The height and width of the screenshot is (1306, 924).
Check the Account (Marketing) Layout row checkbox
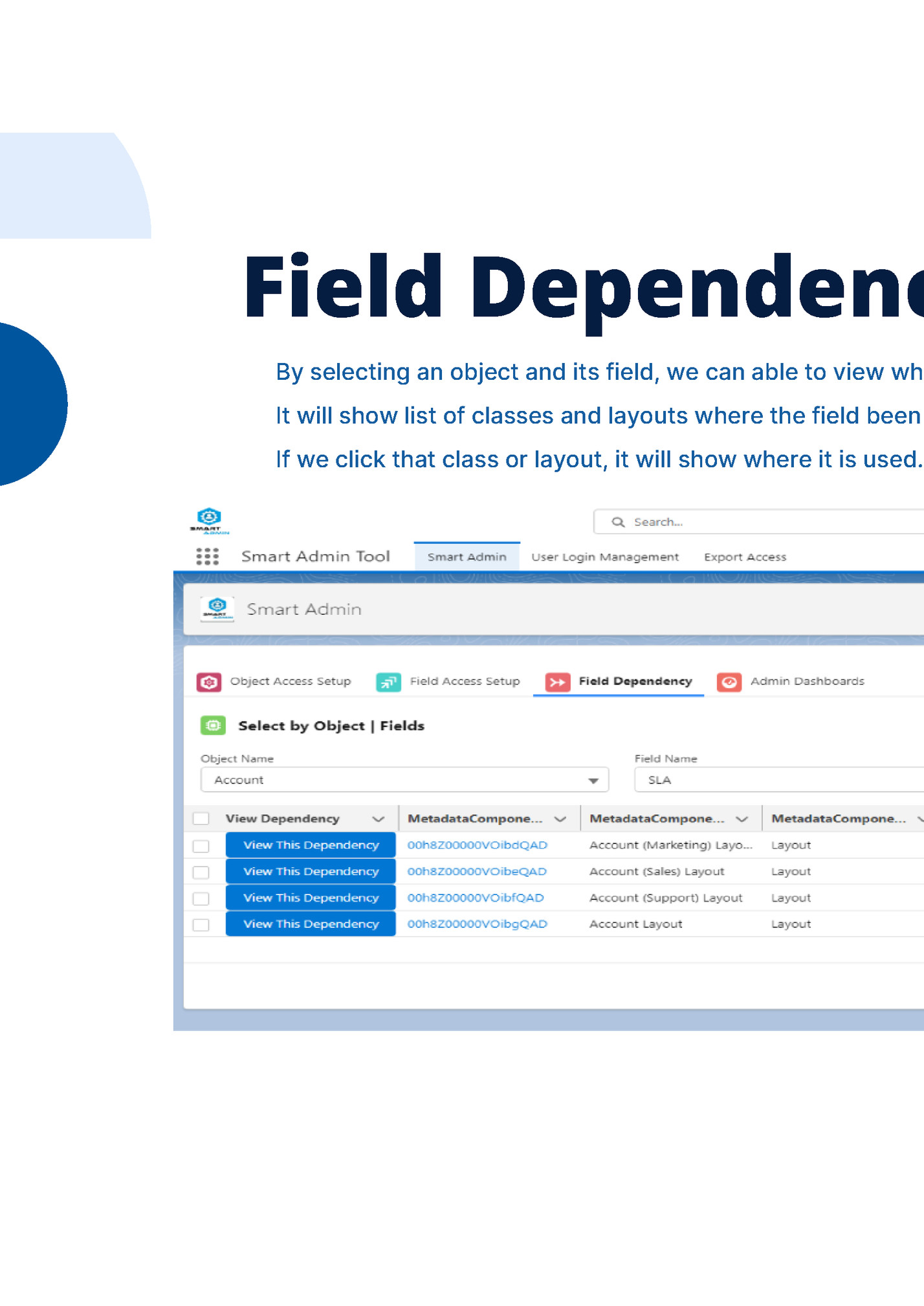click(x=201, y=846)
